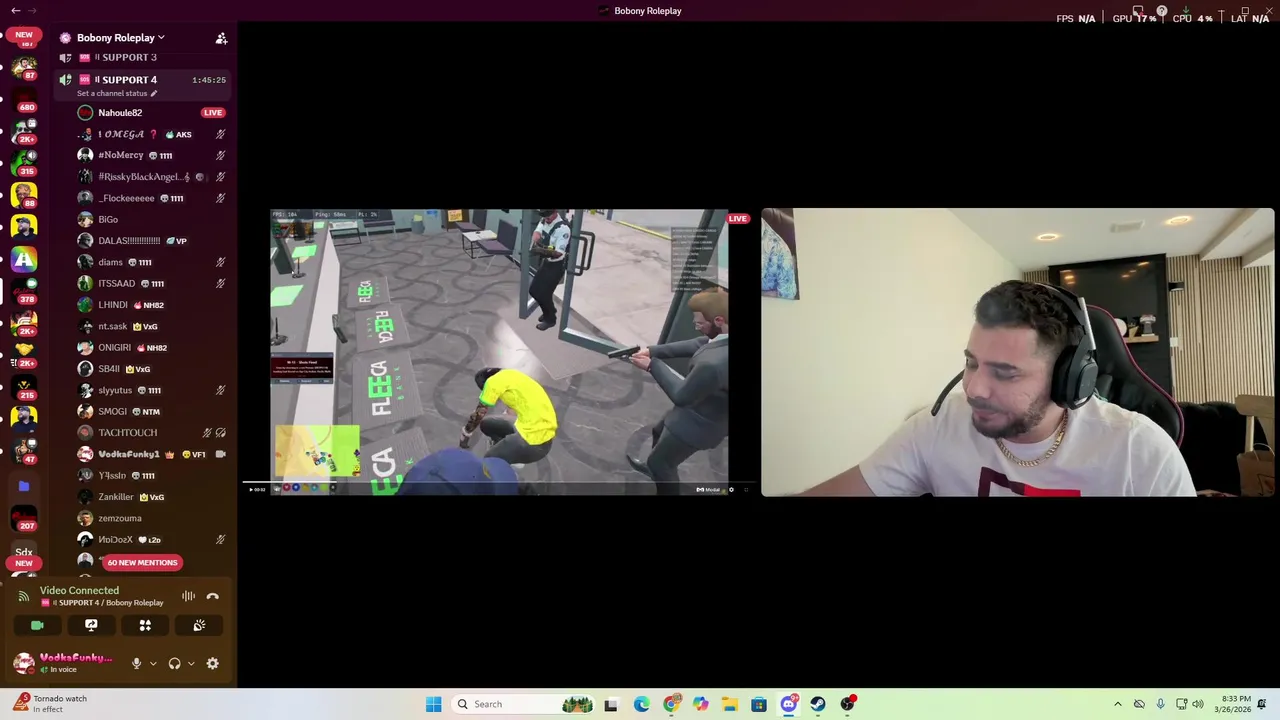Click the share your screen button
This screenshot has height=720, width=1280.
click(91, 625)
